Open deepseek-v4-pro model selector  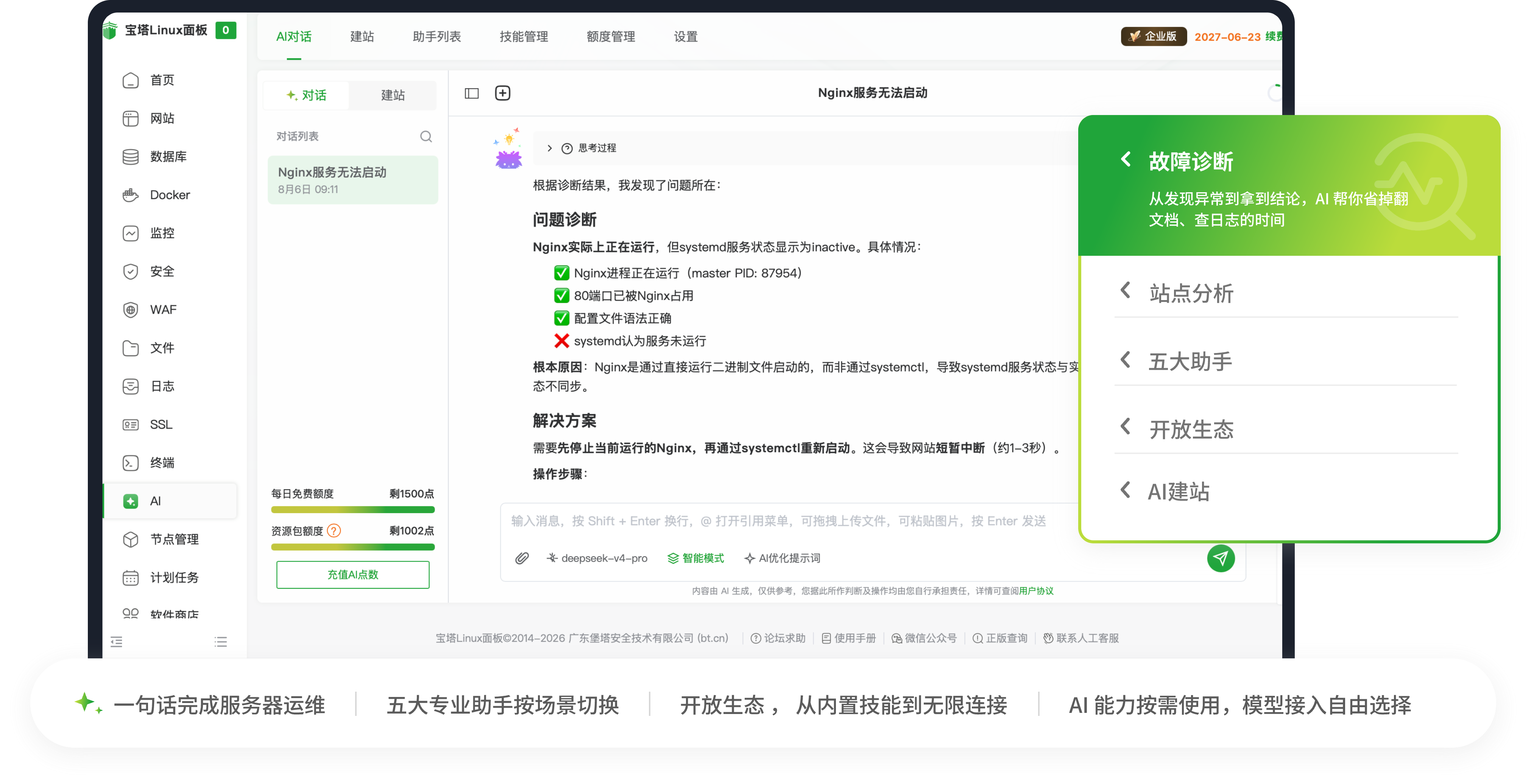click(x=597, y=558)
